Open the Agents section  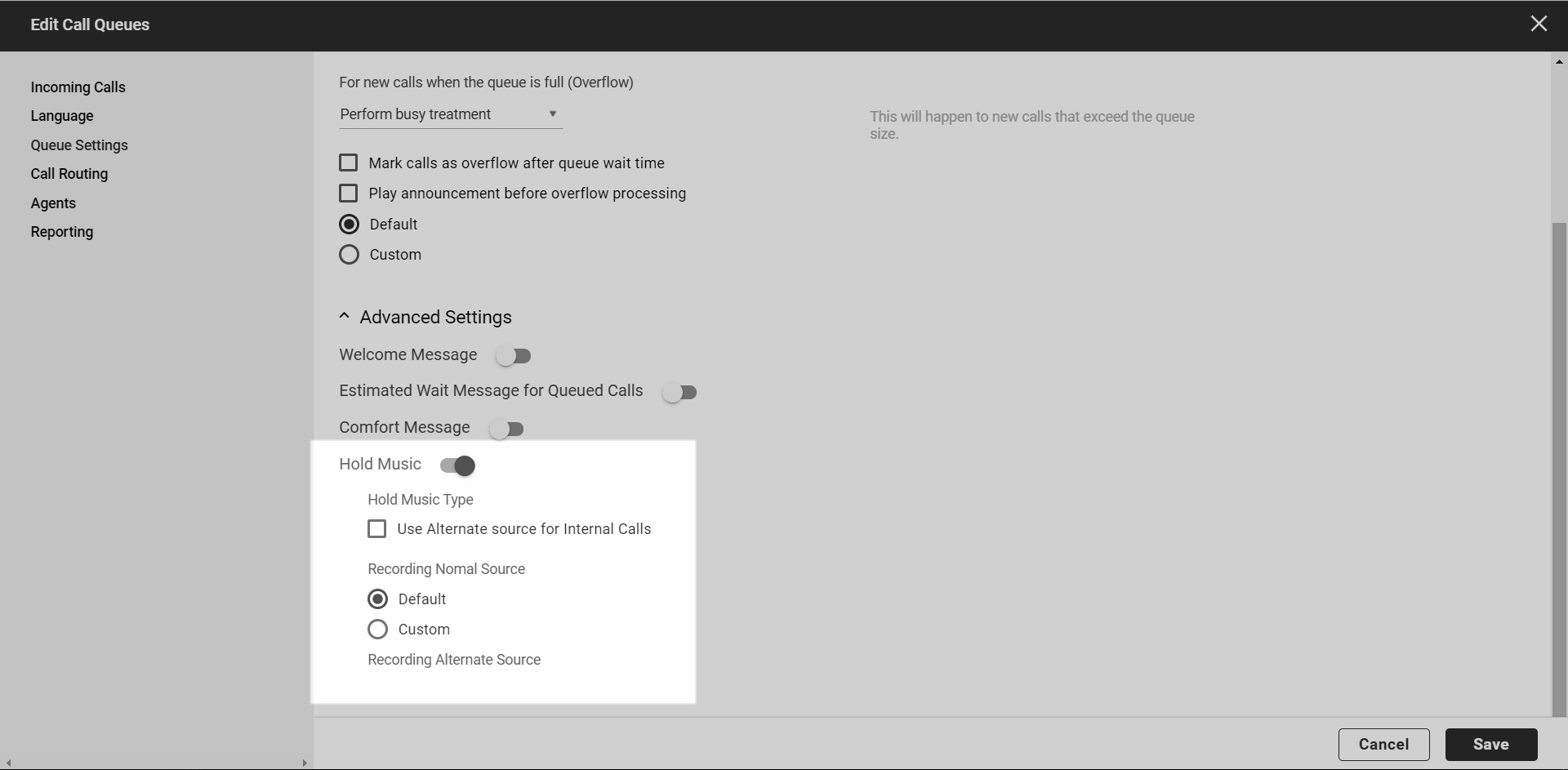point(53,203)
